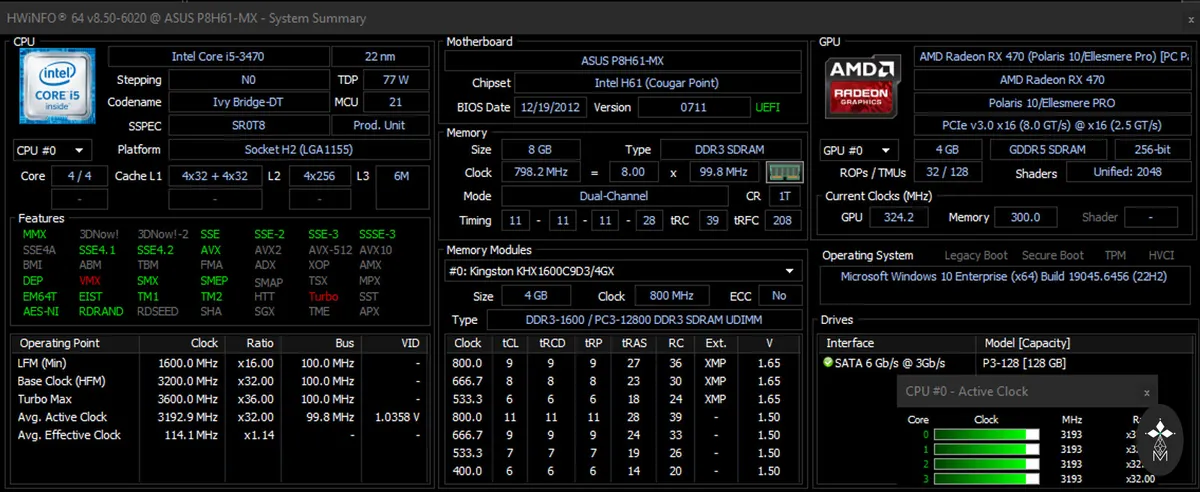Click the 4x256 L2 cache field
The image size is (1200, 492).
(320, 176)
